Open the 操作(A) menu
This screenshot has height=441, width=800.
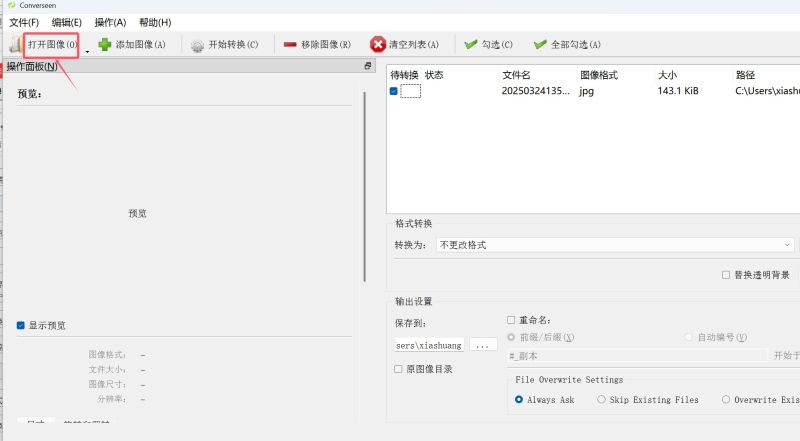click(110, 22)
